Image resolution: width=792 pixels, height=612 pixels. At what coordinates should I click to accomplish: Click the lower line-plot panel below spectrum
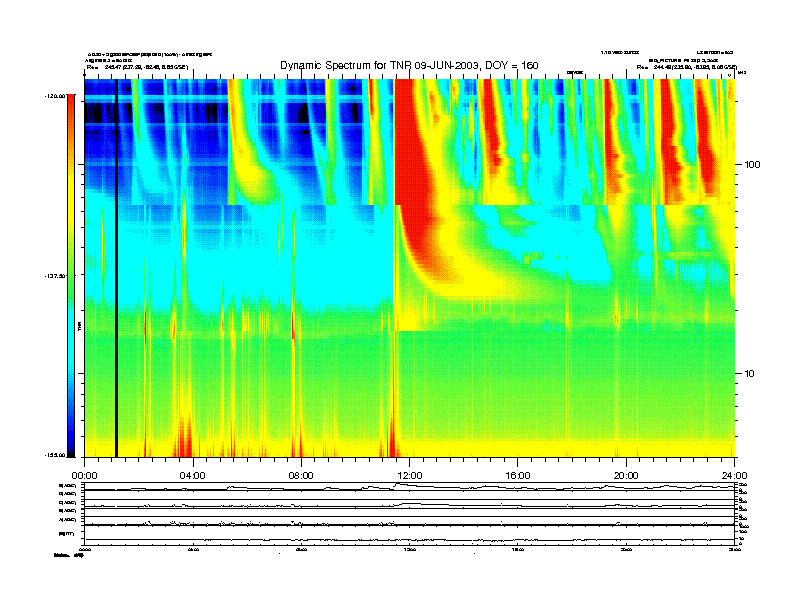point(409,514)
